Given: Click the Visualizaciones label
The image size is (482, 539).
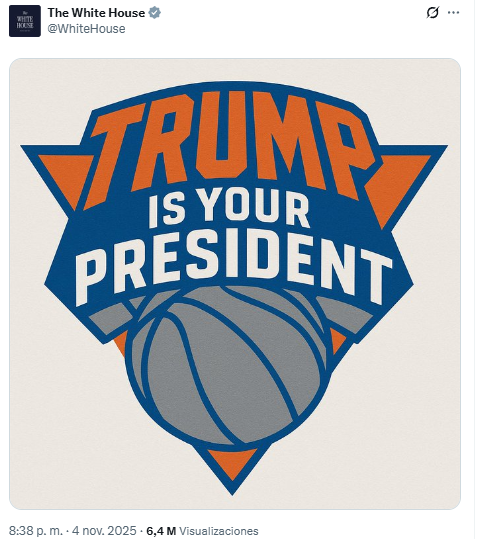Looking at the screenshot, I should 219,530.
